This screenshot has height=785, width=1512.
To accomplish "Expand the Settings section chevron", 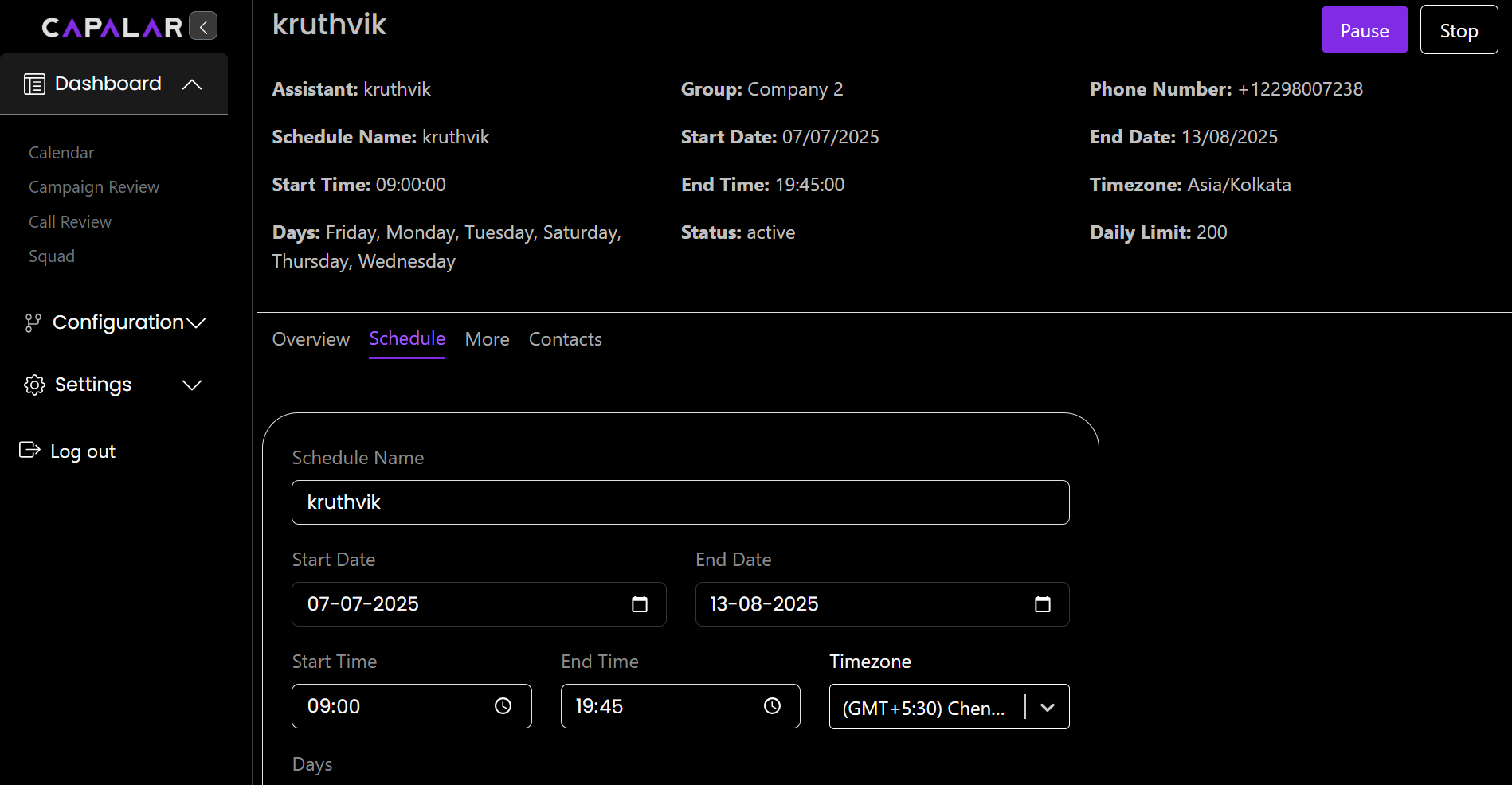I will (x=192, y=385).
